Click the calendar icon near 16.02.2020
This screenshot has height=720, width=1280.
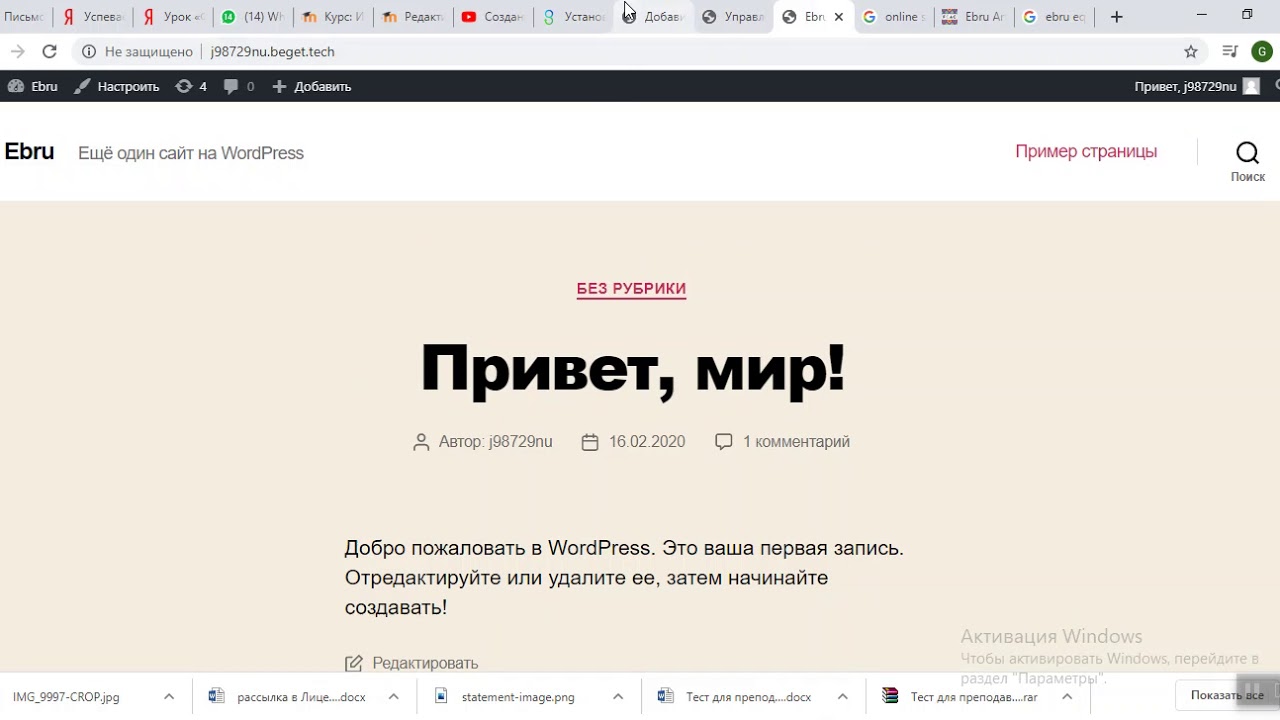pos(590,442)
